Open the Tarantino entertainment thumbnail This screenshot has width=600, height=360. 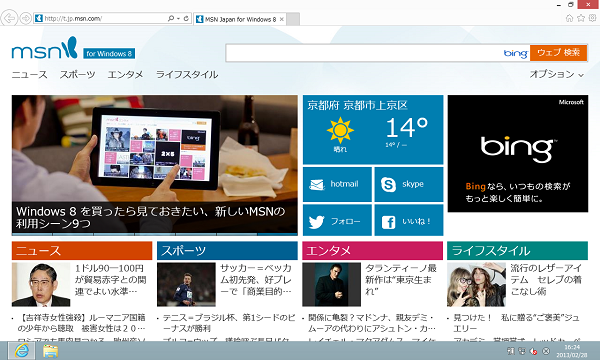[x=331, y=284]
